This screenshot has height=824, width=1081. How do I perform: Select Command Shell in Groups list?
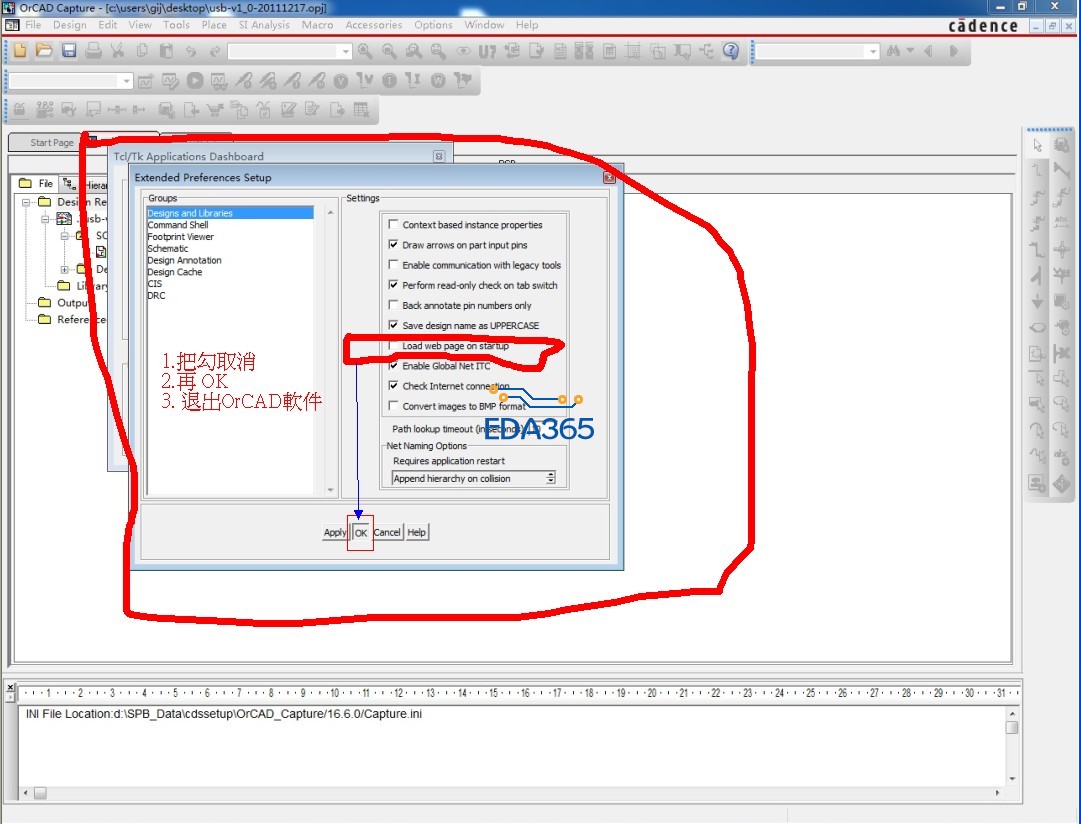tap(178, 225)
